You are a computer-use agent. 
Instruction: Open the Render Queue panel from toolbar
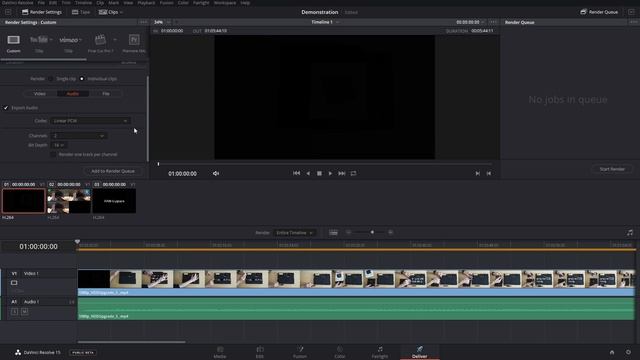[x=599, y=12]
